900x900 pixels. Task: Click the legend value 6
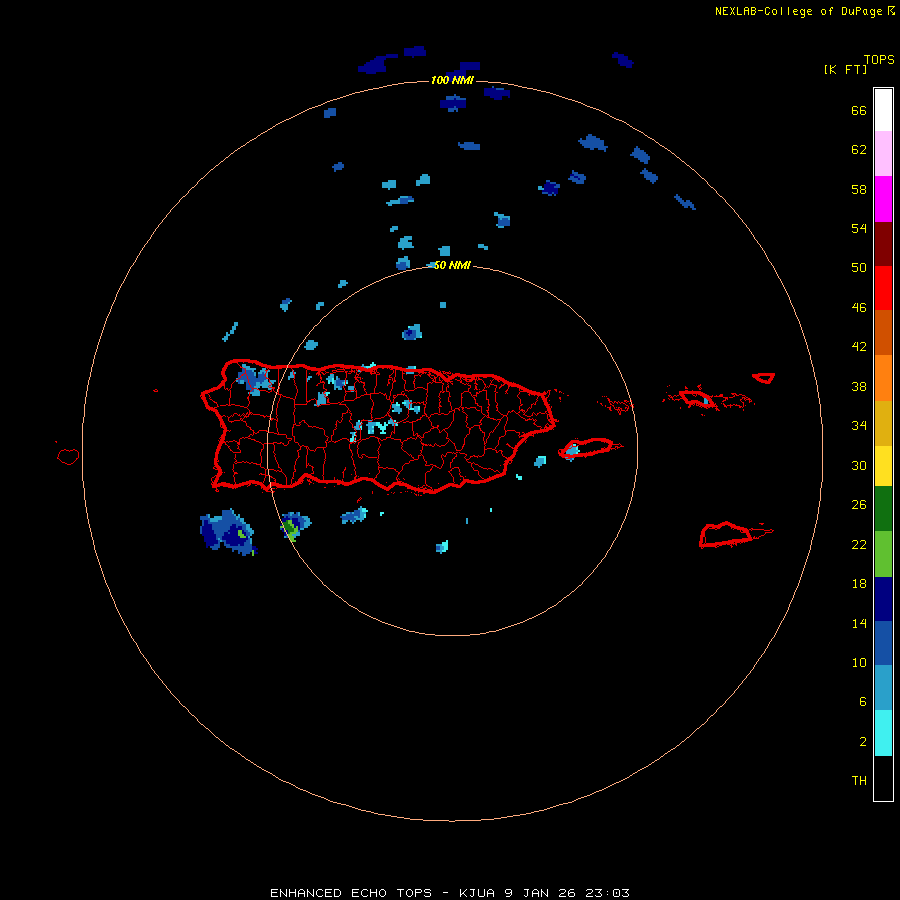(x=863, y=702)
